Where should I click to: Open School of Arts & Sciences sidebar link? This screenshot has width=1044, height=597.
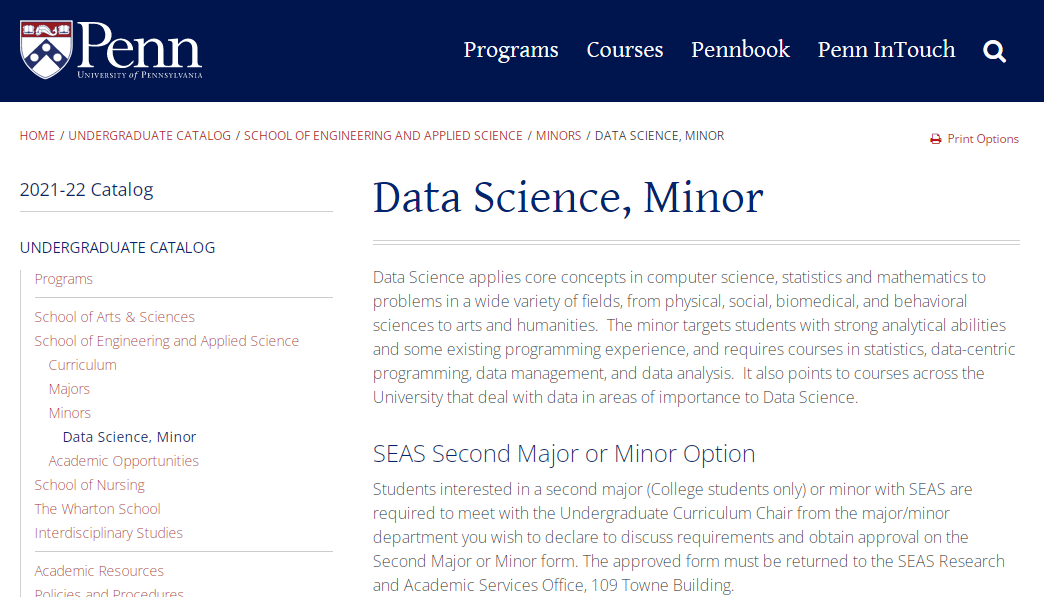pos(115,317)
